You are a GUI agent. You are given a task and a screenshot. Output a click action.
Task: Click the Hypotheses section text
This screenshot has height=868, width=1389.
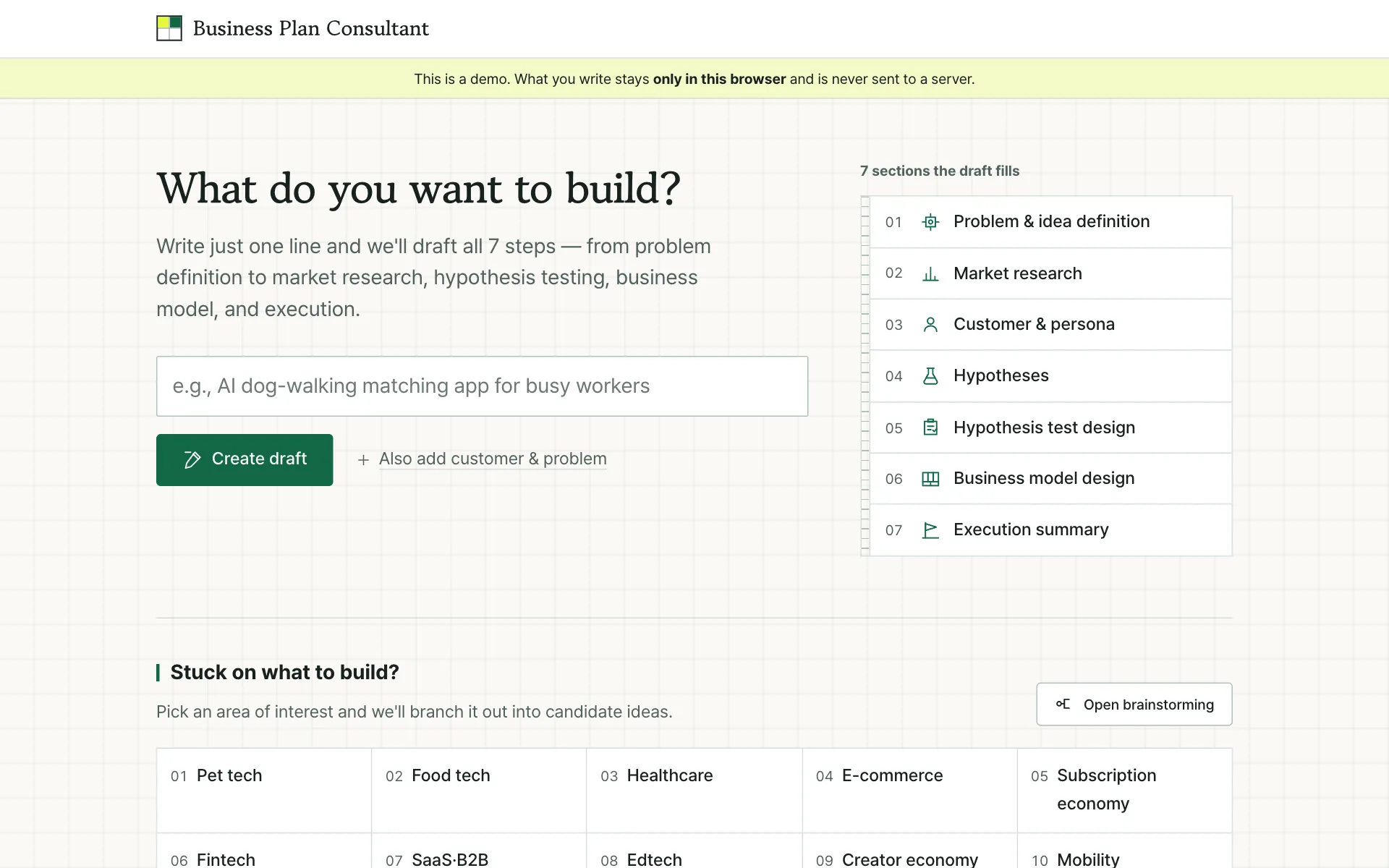click(x=1001, y=375)
